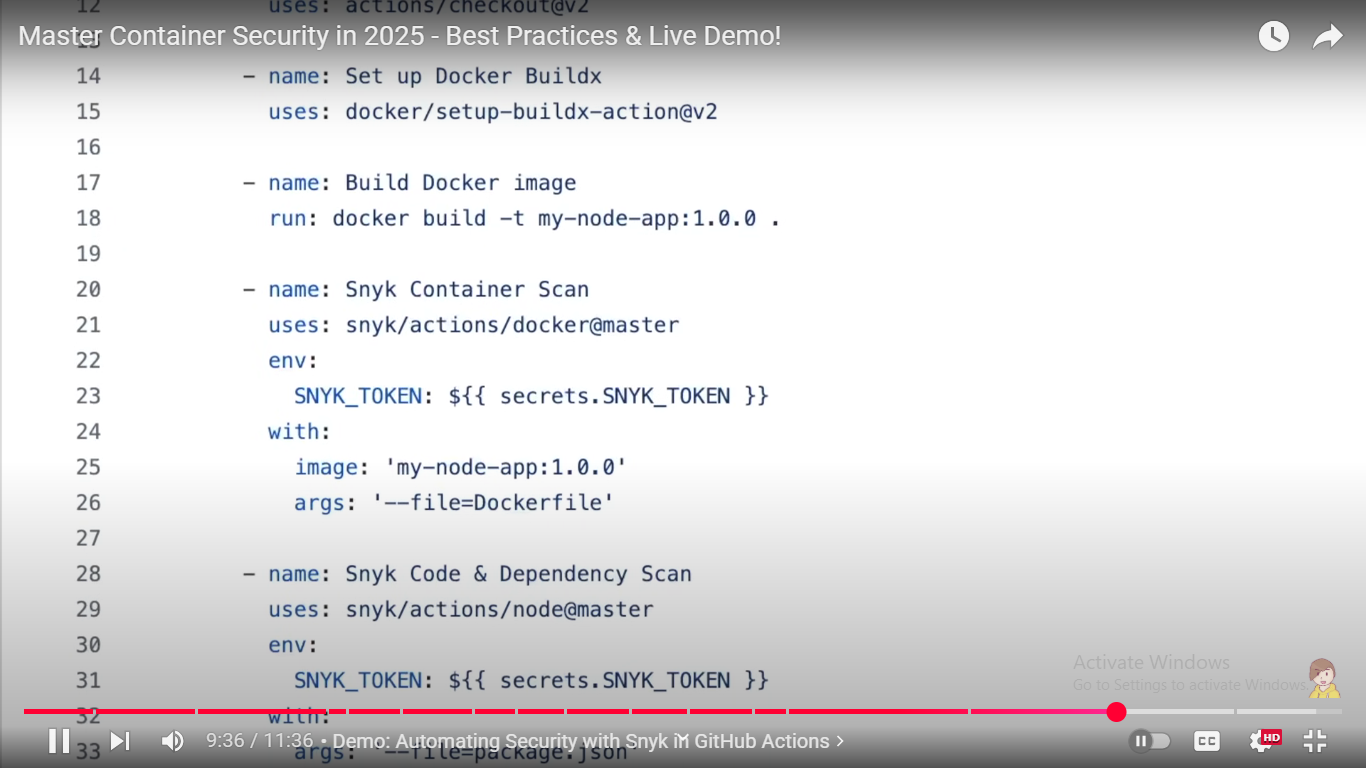Pause the video playback
Screen dimensions: 1366x768
[x=59, y=741]
